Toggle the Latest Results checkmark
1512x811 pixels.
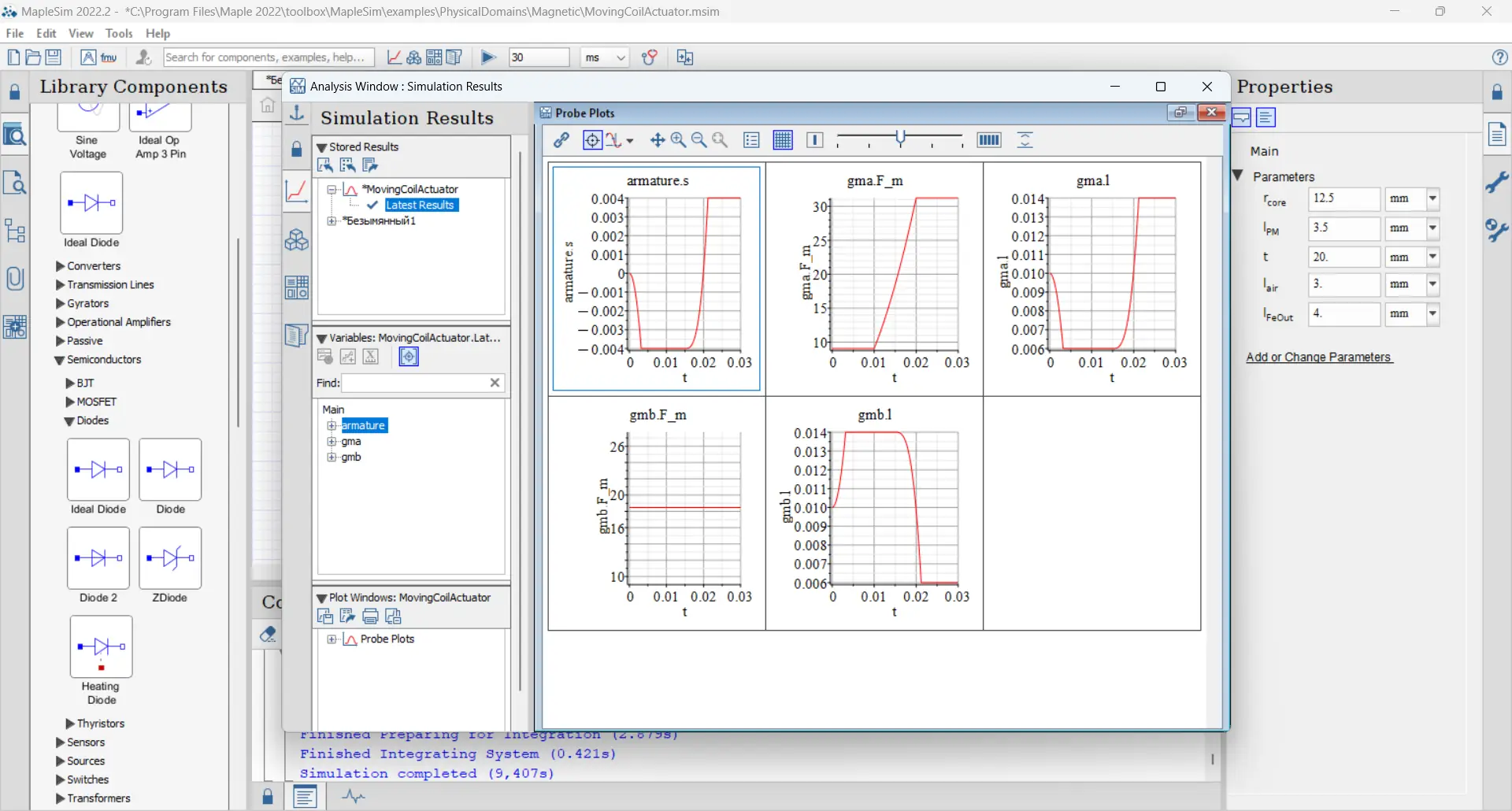372,206
